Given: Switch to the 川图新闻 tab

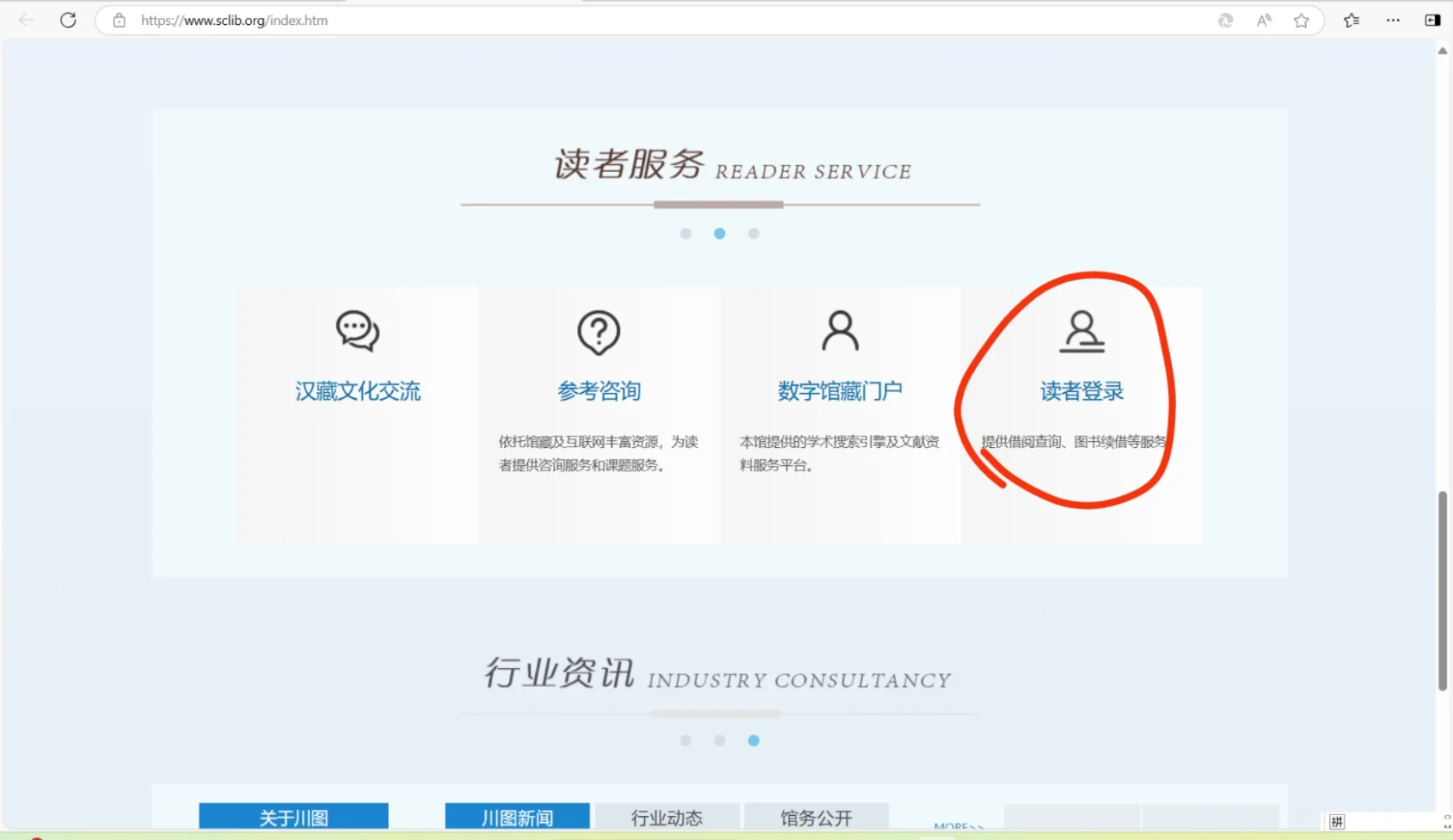Looking at the screenshot, I should click(x=517, y=817).
